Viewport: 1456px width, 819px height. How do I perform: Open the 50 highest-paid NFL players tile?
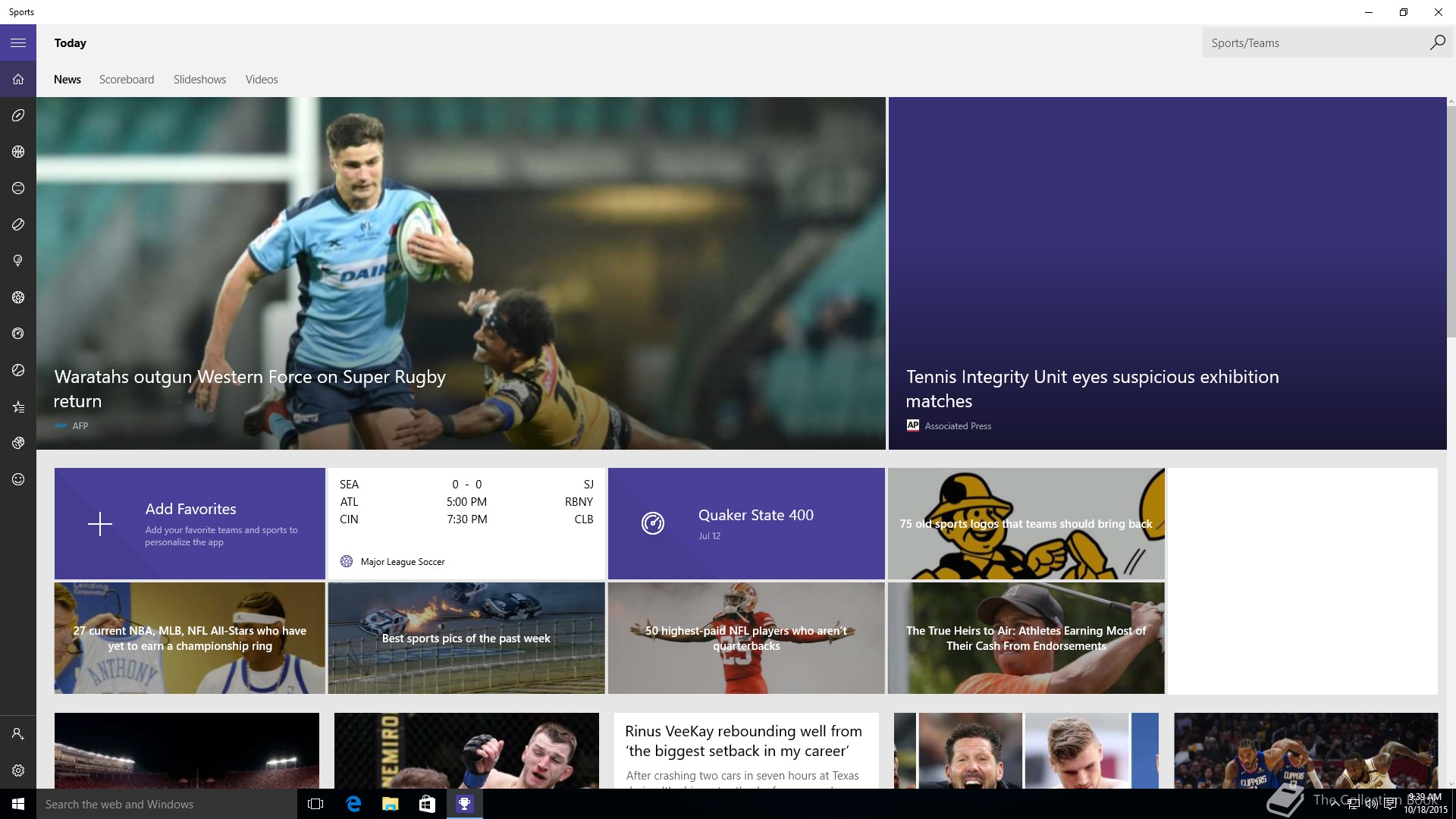coord(746,638)
